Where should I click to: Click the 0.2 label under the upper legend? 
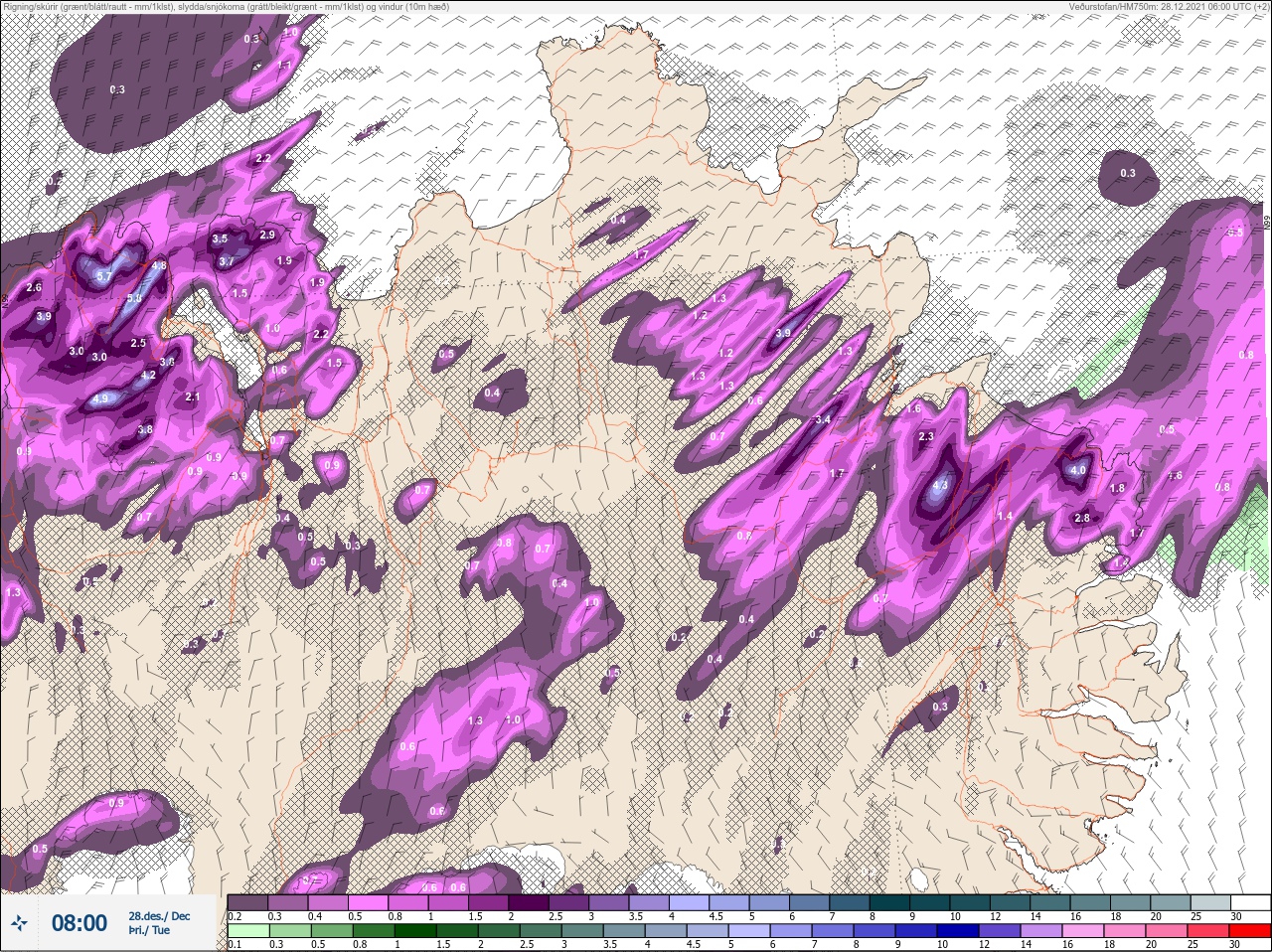(x=235, y=916)
